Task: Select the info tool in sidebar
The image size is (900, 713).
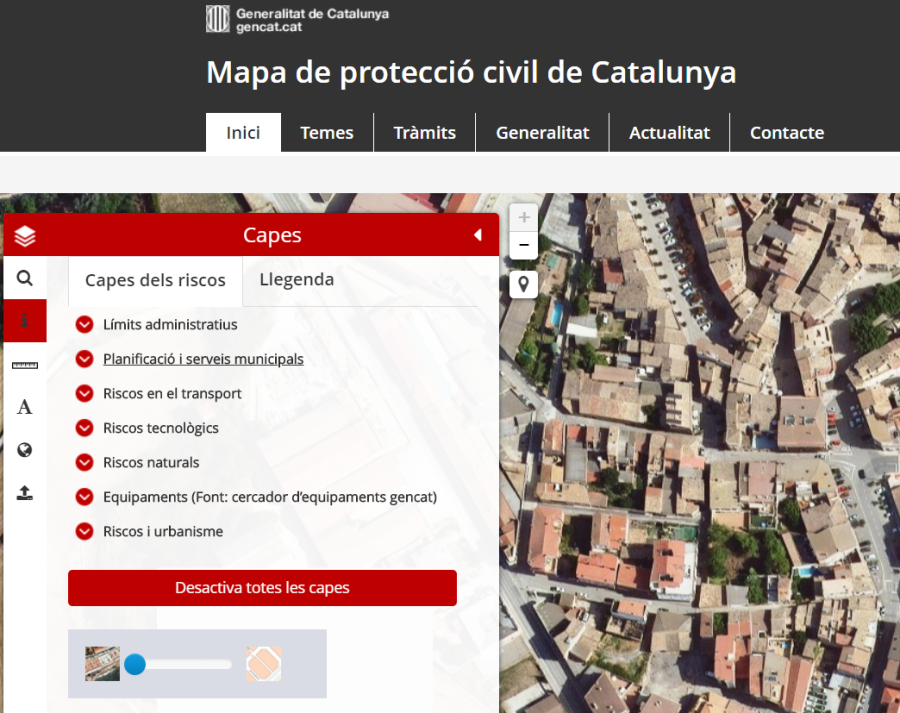Action: 25,321
